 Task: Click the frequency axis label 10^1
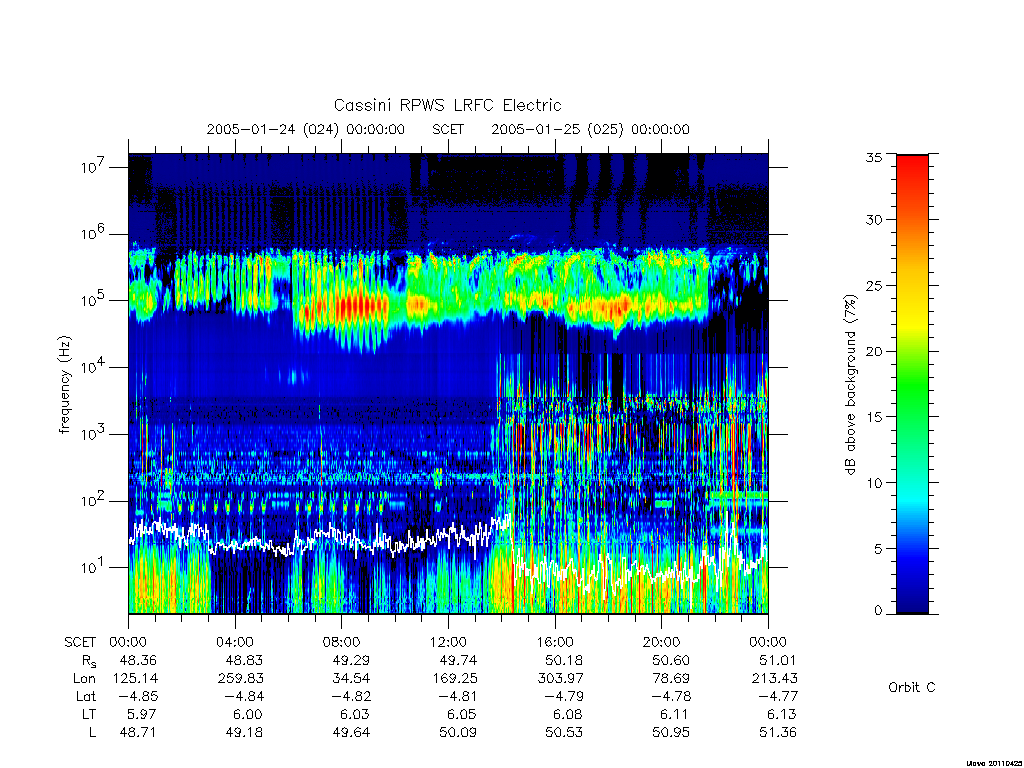[93, 567]
